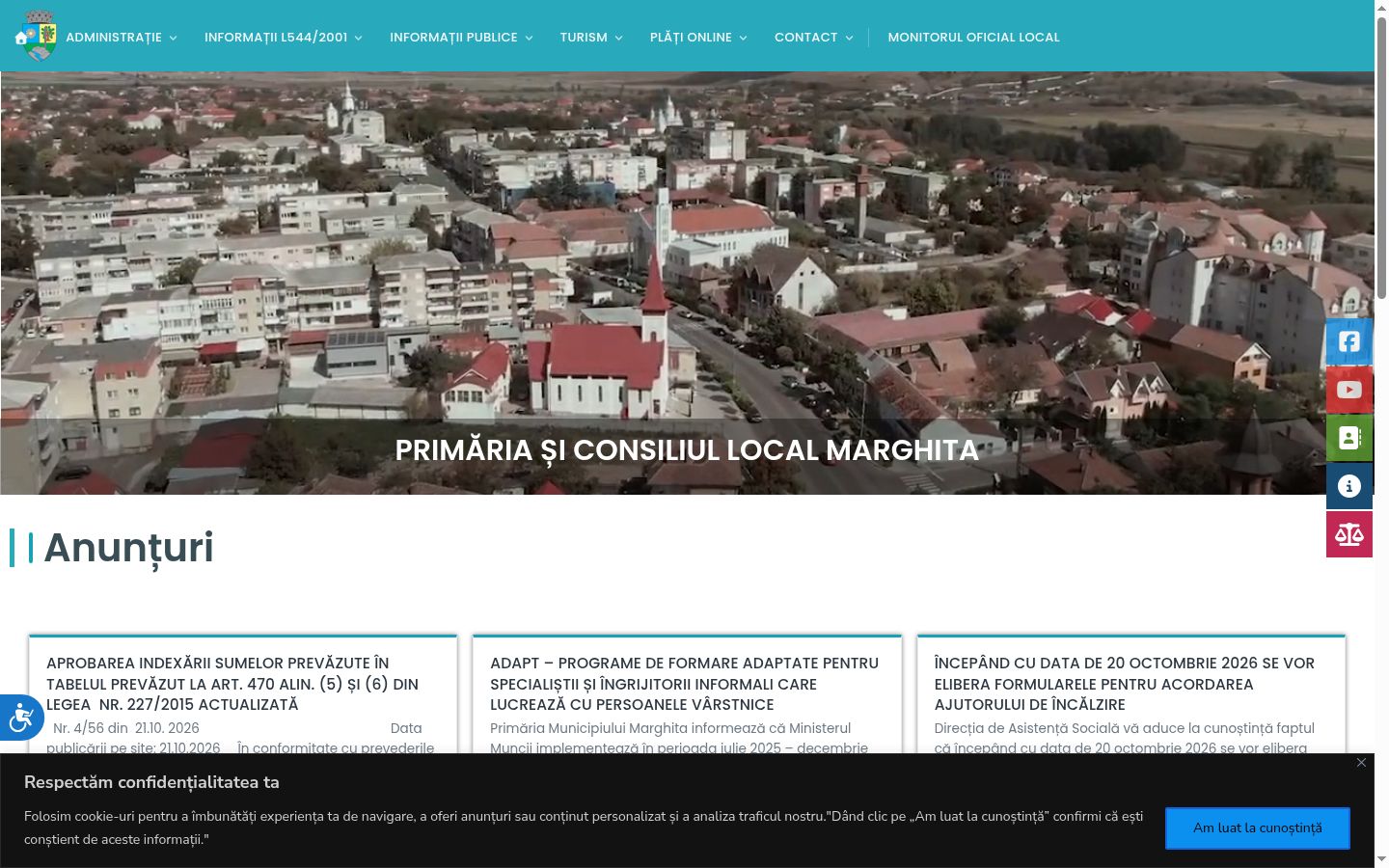This screenshot has height=868, width=1389.
Task: Expand the INFORMAȚII PUBLICE menu
Action: point(461,38)
